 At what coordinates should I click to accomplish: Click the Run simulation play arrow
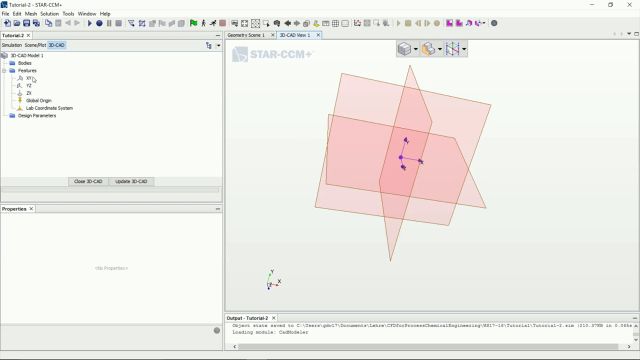(89, 23)
